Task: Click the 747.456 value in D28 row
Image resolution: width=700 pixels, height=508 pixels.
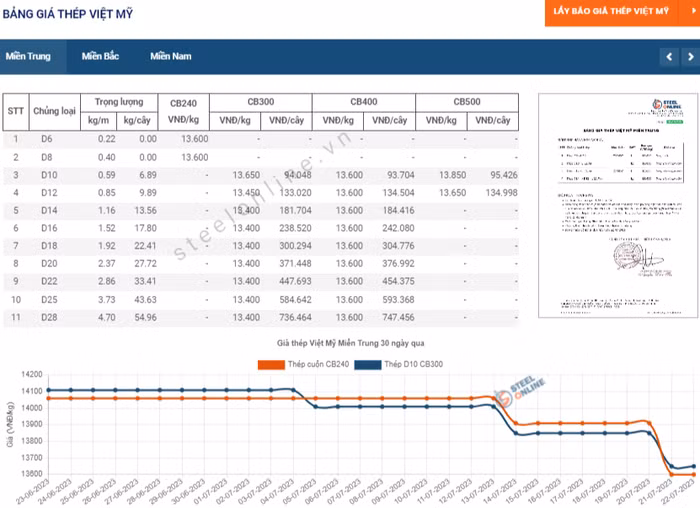Action: pyautogui.click(x=398, y=317)
